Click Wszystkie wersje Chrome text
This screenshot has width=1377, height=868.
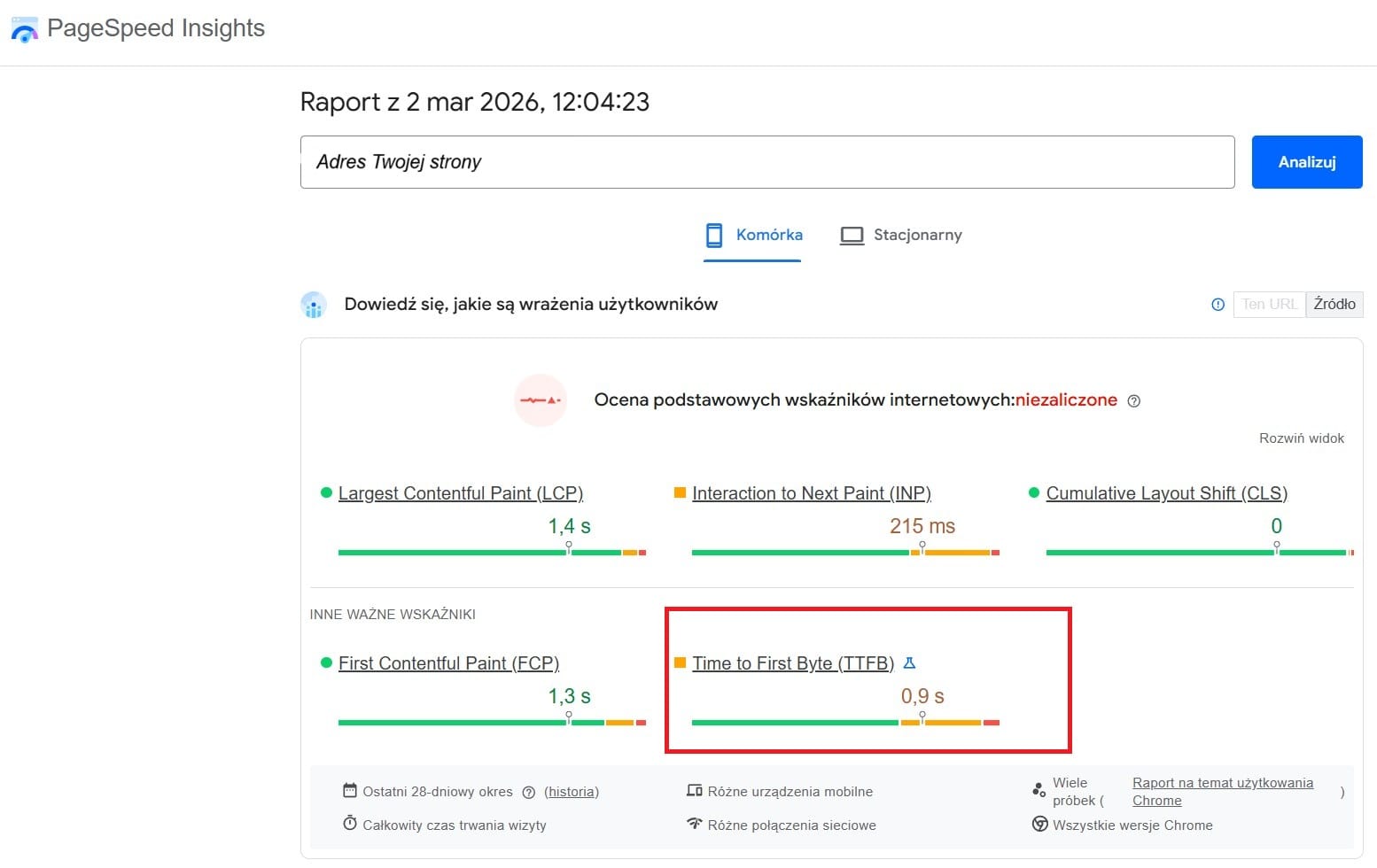[x=1132, y=825]
